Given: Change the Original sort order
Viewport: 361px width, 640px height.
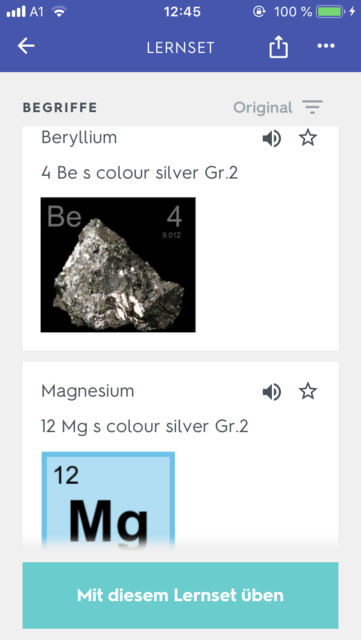Looking at the screenshot, I should (263, 108).
